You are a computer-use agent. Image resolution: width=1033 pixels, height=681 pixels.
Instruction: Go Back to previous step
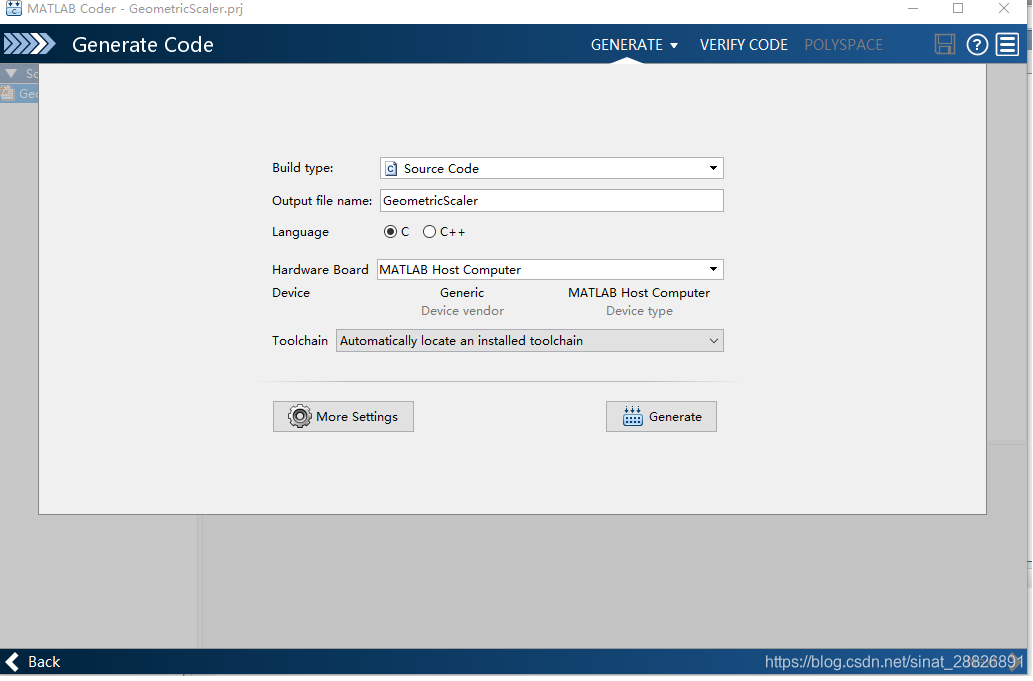32,662
